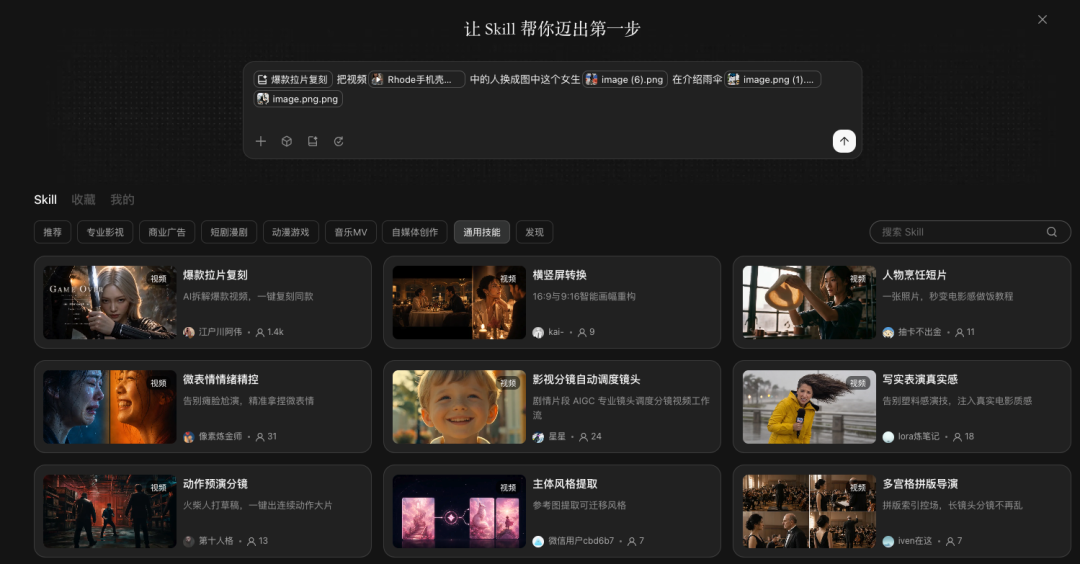Open the 微表情情绪精控 skill thumbnail

click(110, 407)
